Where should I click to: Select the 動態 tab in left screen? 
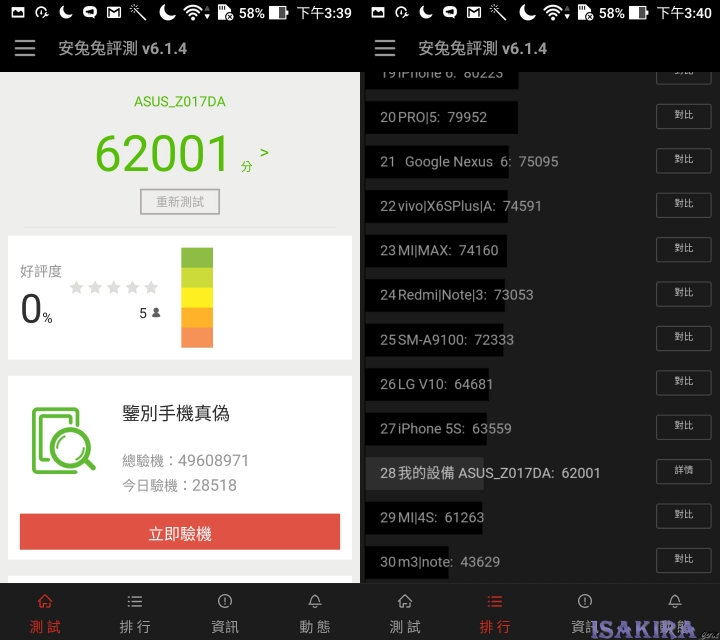point(315,613)
